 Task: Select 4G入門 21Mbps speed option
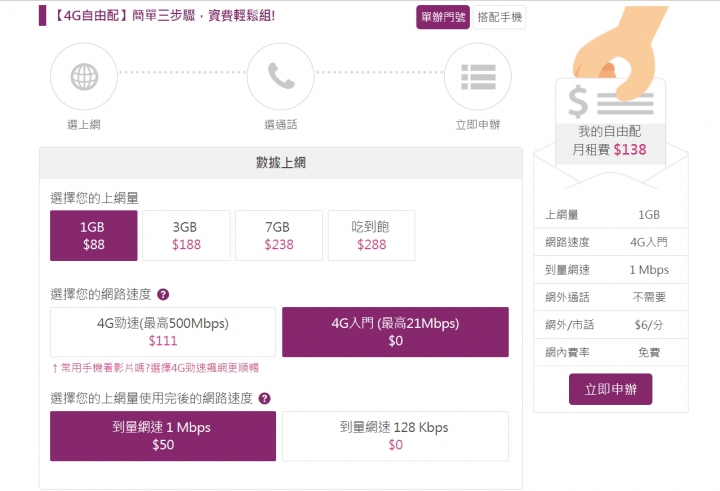coord(395,332)
